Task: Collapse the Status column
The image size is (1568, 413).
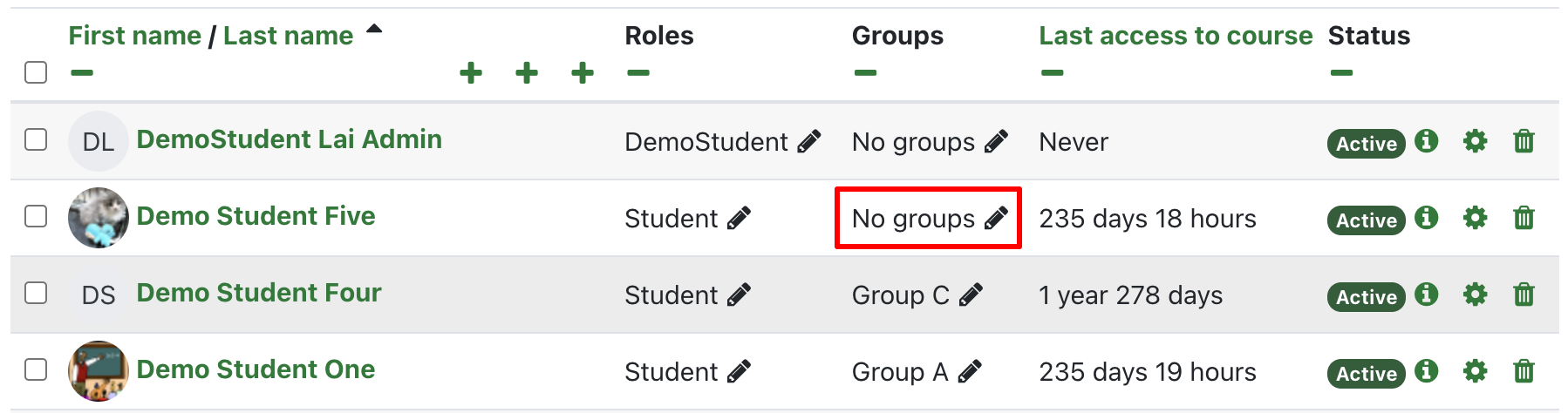Action: 1341,72
